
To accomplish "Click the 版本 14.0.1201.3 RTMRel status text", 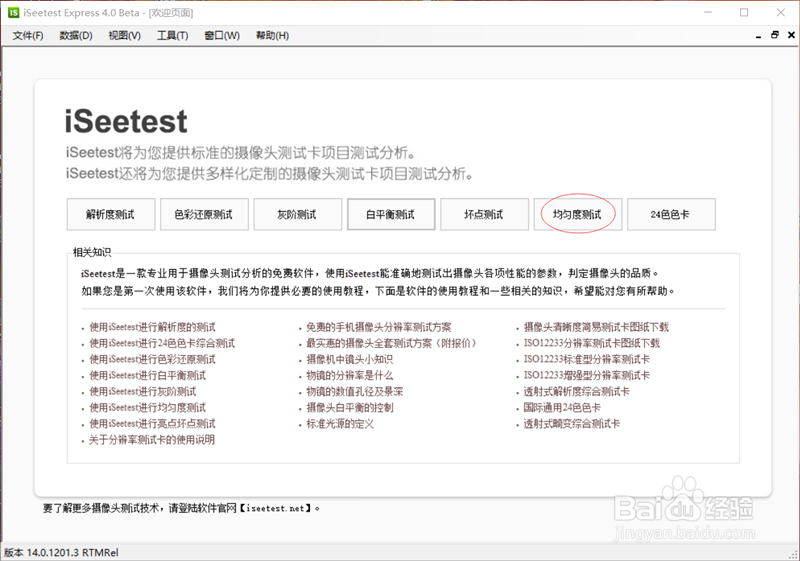I will click(x=61, y=552).
